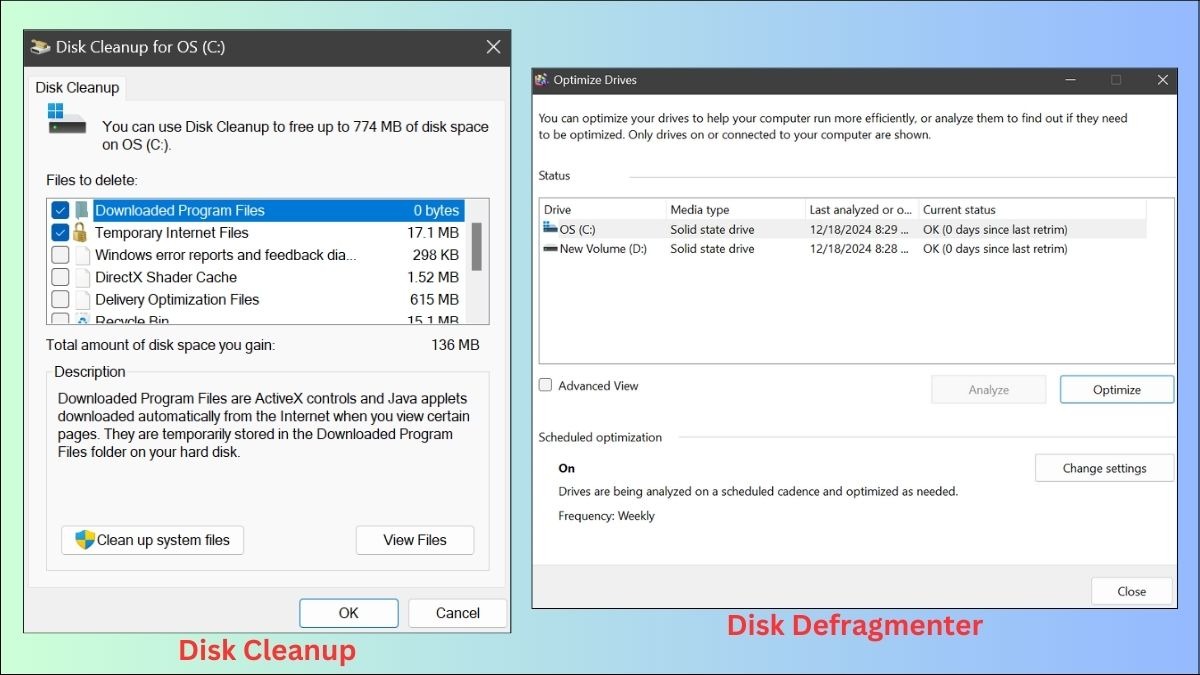Open Change settings for scheduled optimization
This screenshot has height=675, width=1200.
1104,468
